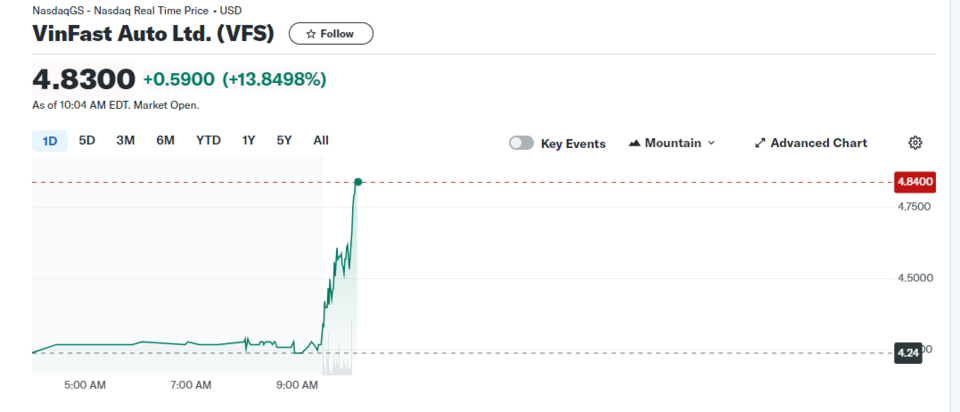
Task: Click the Advanced Chart expand arrows icon
Action: click(760, 143)
